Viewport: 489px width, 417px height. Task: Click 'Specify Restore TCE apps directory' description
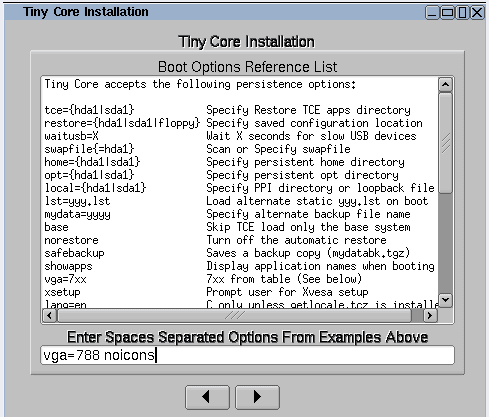point(308,110)
